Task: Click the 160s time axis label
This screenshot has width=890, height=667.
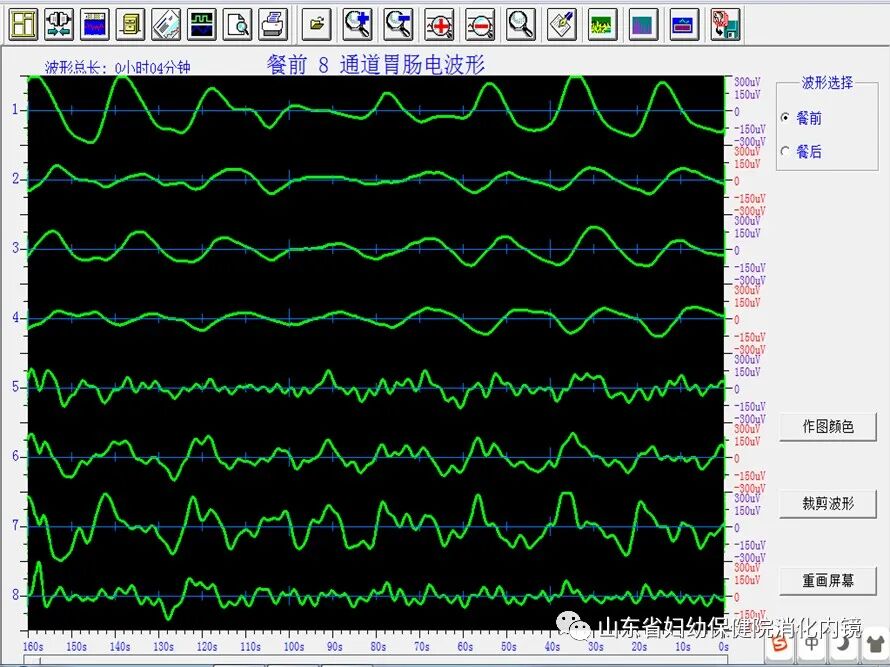Action: click(33, 647)
